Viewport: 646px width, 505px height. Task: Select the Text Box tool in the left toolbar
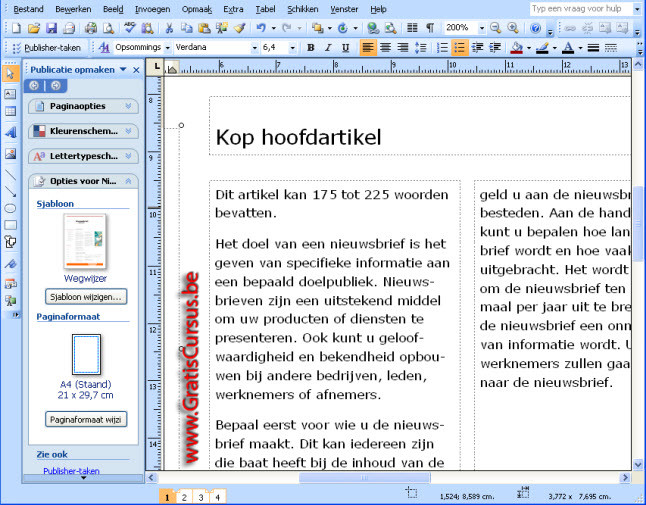(10, 94)
